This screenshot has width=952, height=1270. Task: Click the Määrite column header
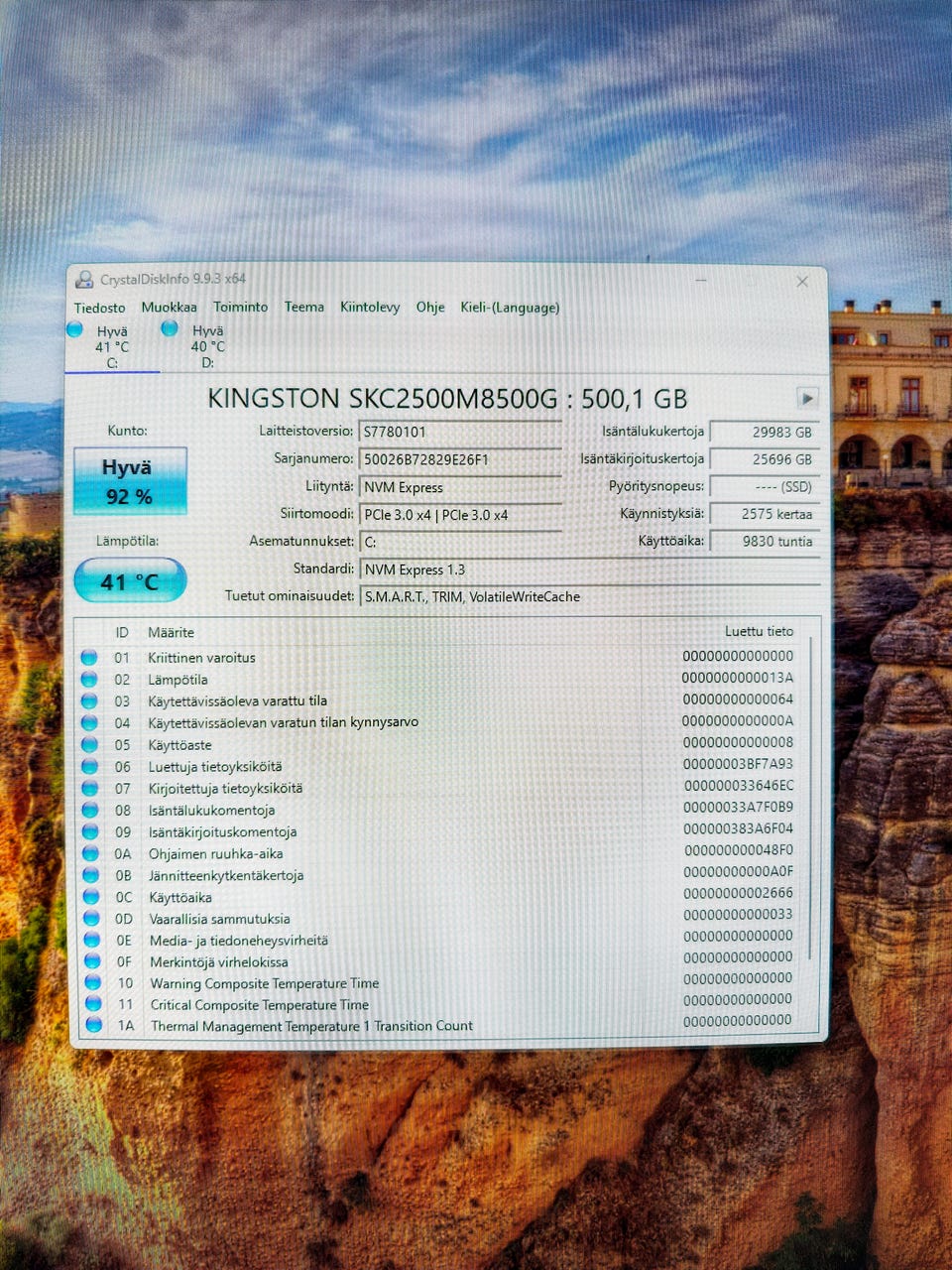pyautogui.click(x=171, y=632)
